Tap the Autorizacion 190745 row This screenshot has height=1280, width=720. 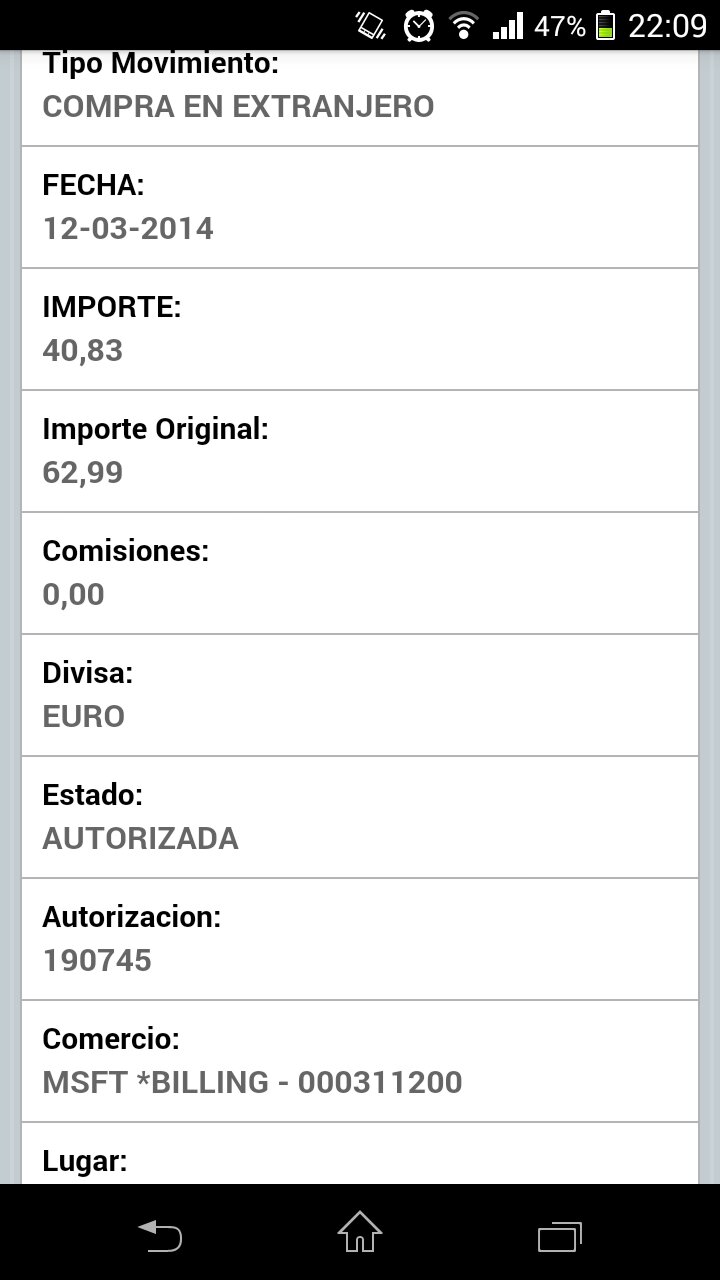point(360,939)
